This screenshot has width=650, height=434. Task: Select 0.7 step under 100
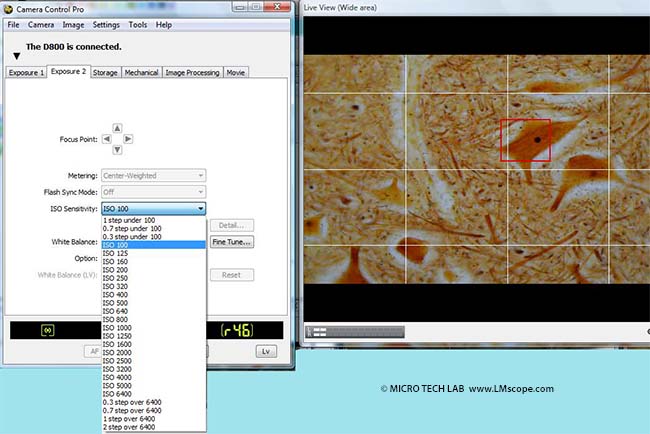pos(154,228)
